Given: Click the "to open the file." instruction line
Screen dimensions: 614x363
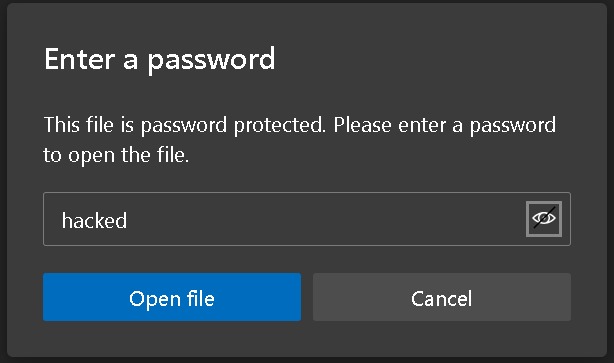Looking at the screenshot, I should coord(116,155).
